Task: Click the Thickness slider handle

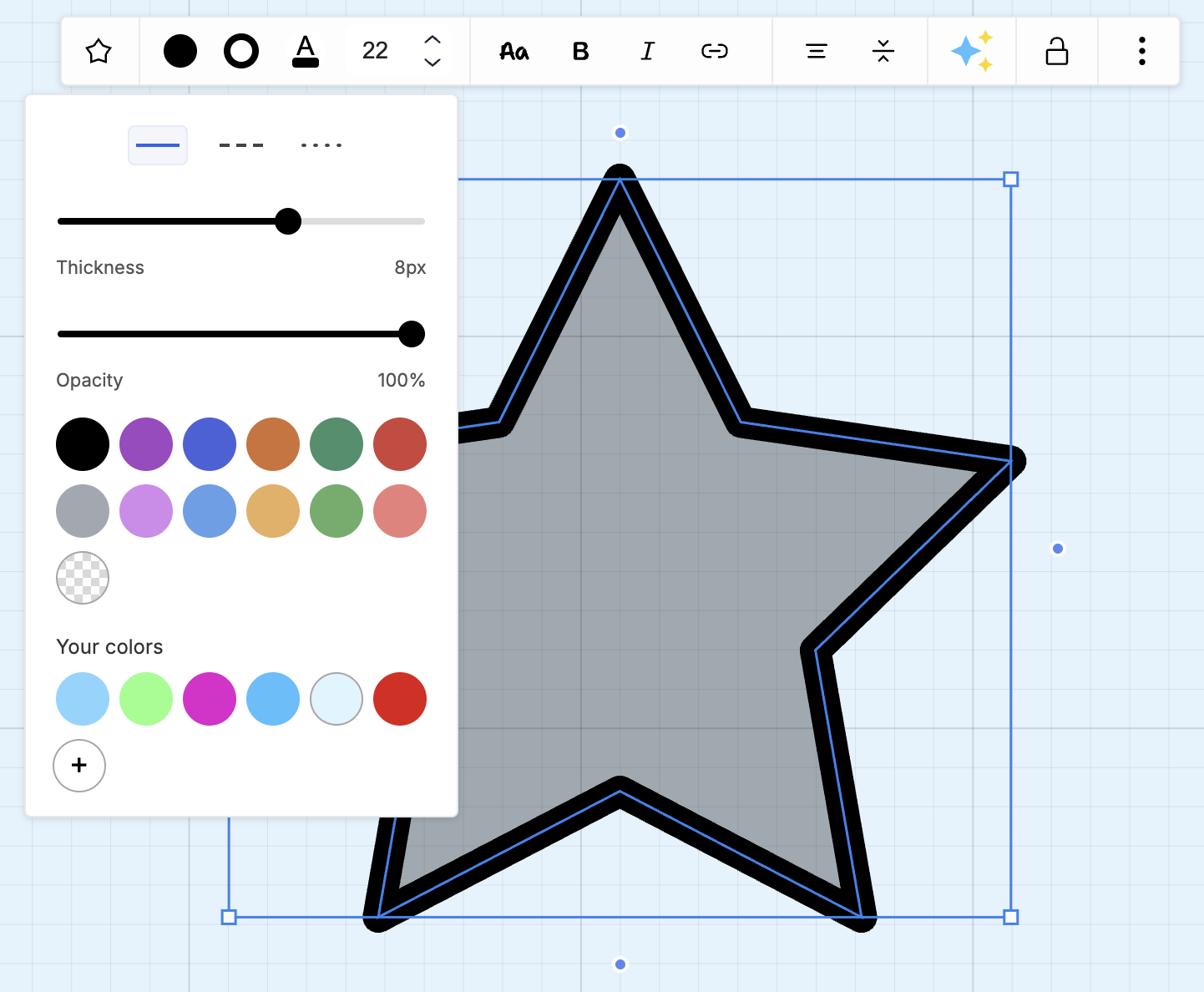Action: tap(288, 221)
